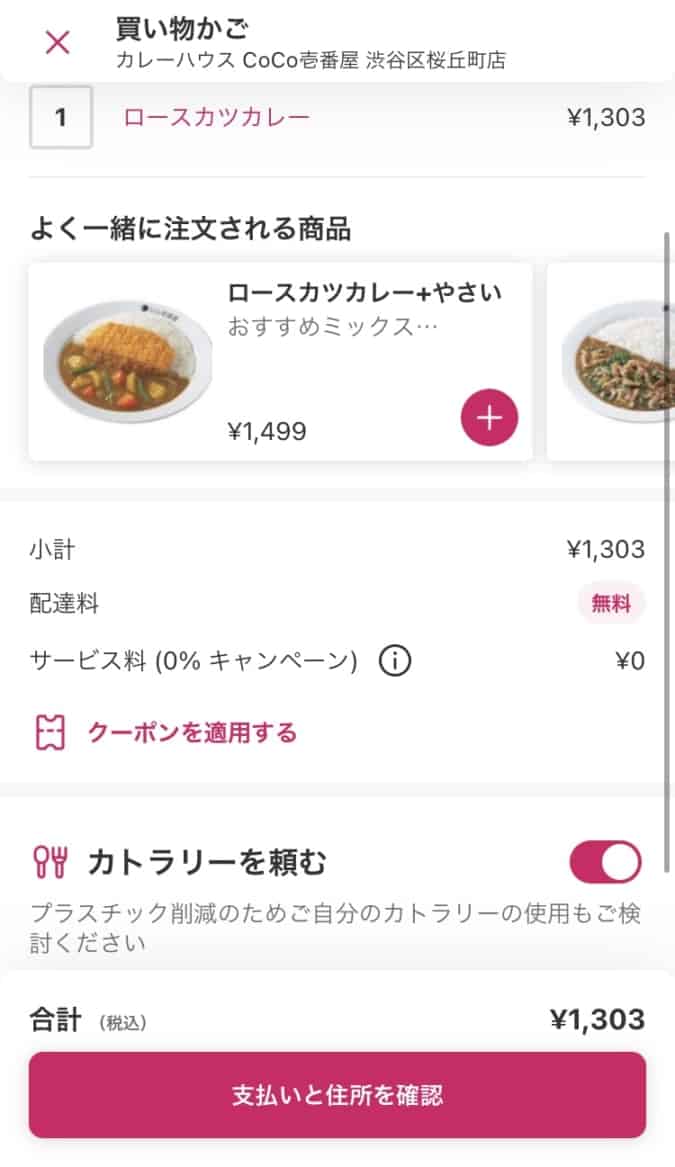Screen dimensions: 675x1167
Task: Tap the ロースカツカレー+やさい curry photo
Action: pyautogui.click(x=127, y=360)
